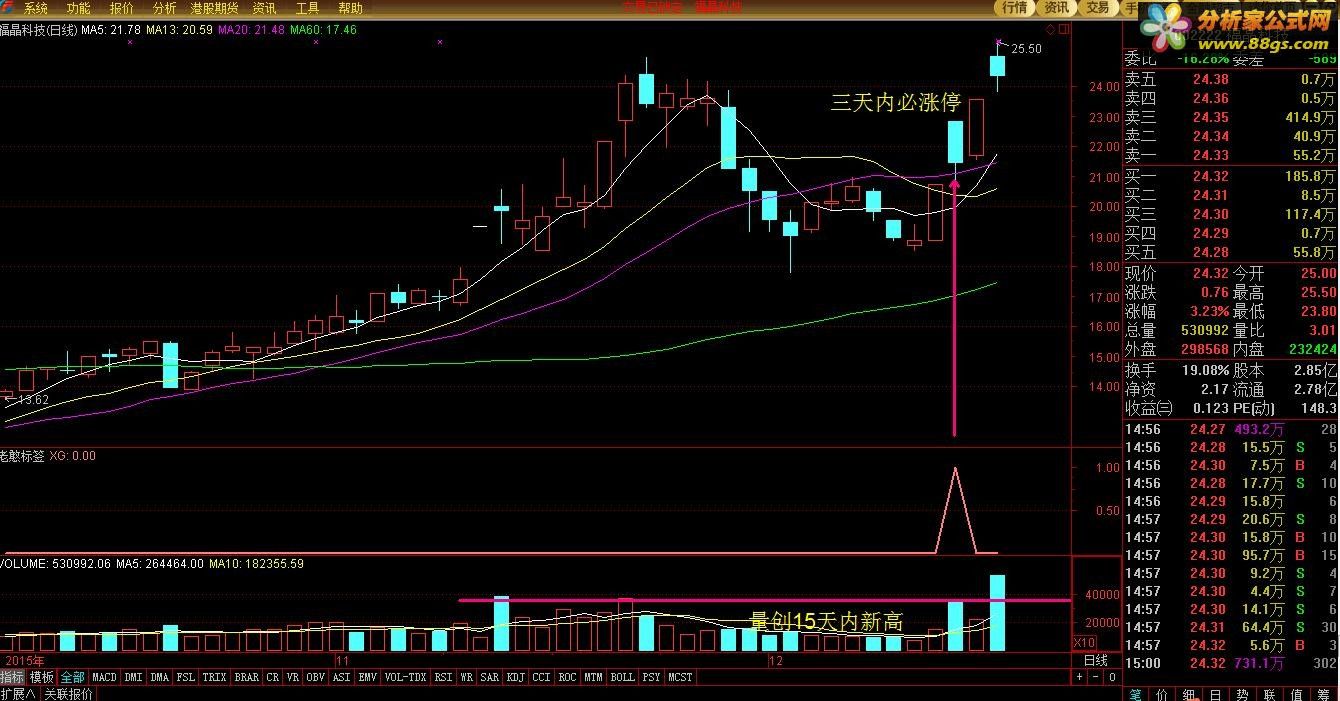Click the 现价 value 24.32
The height and width of the screenshot is (701, 1340).
click(1209, 273)
